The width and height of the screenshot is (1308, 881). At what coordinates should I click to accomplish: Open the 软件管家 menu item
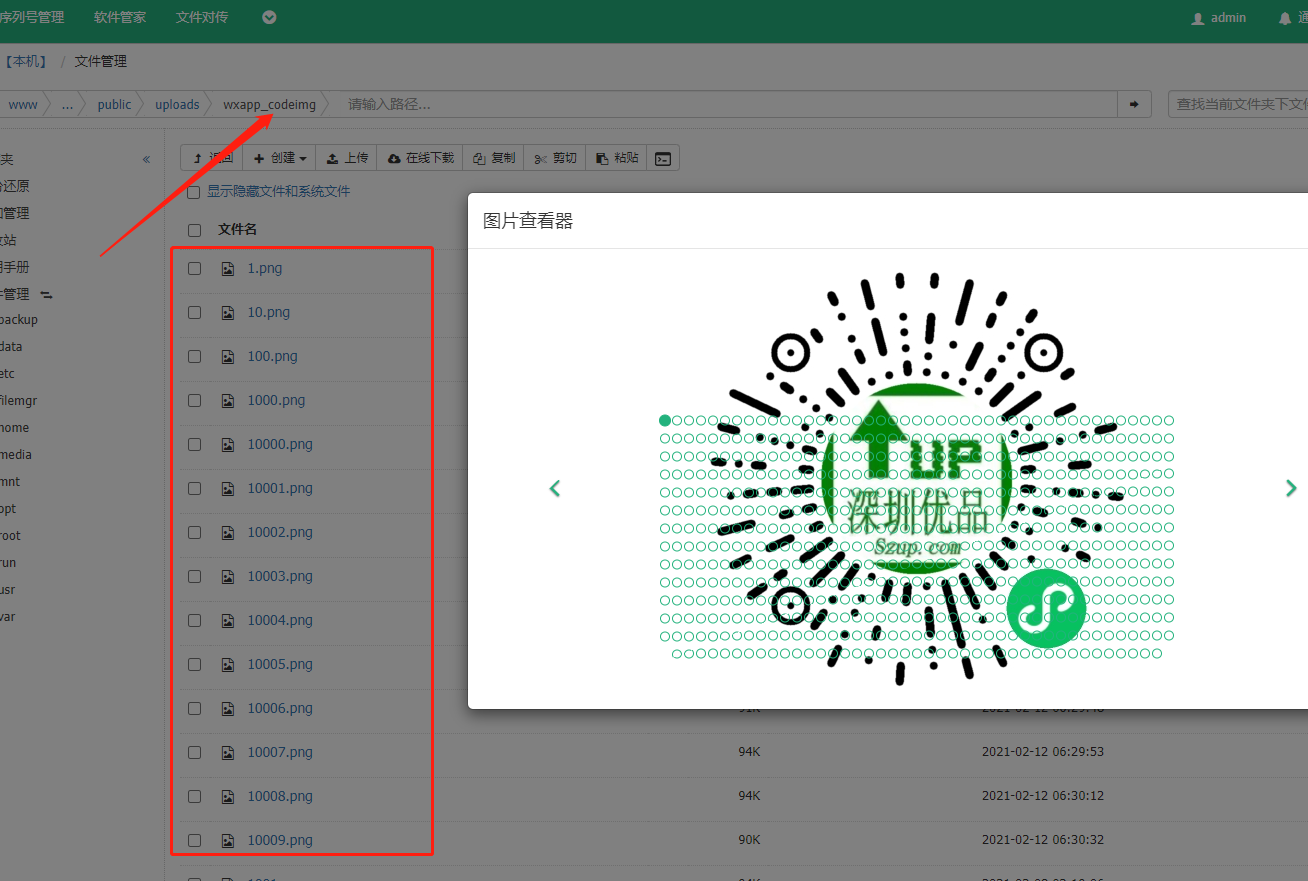pos(119,17)
